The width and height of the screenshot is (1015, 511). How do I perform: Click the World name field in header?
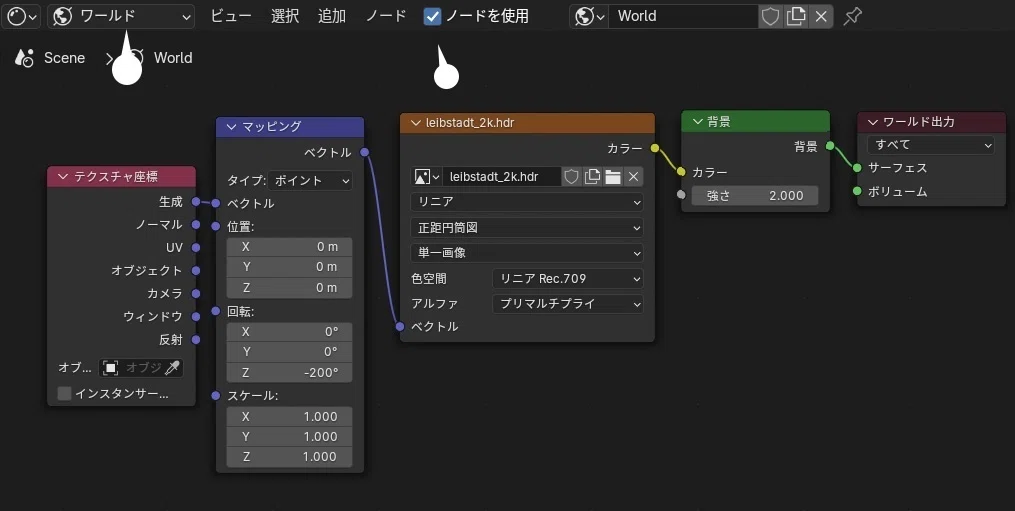click(x=683, y=16)
